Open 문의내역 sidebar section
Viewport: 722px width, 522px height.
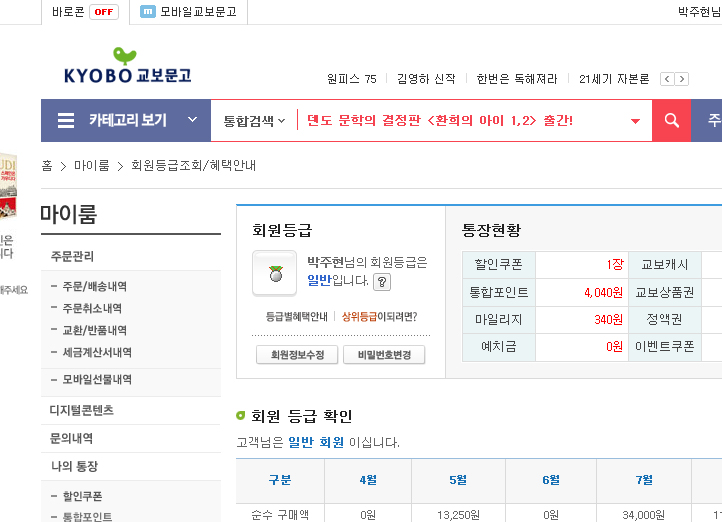click(x=71, y=438)
